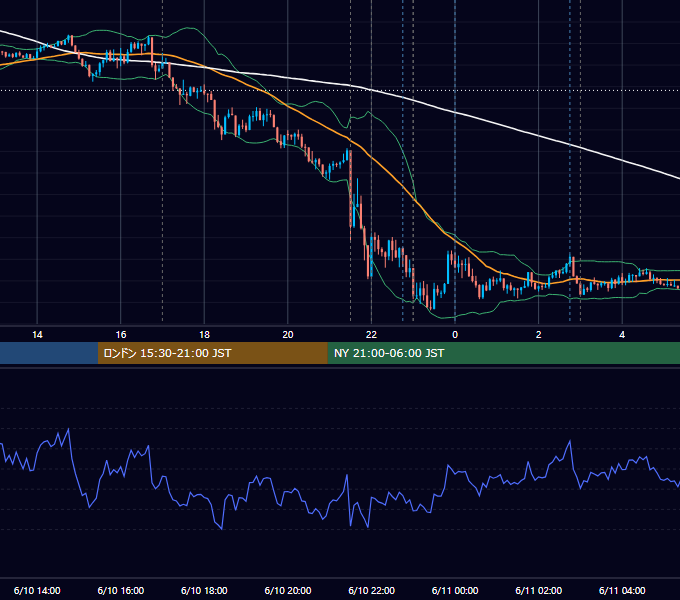680x600 pixels.
Task: Click the 6/11 00:00 date label
Action: point(455,590)
